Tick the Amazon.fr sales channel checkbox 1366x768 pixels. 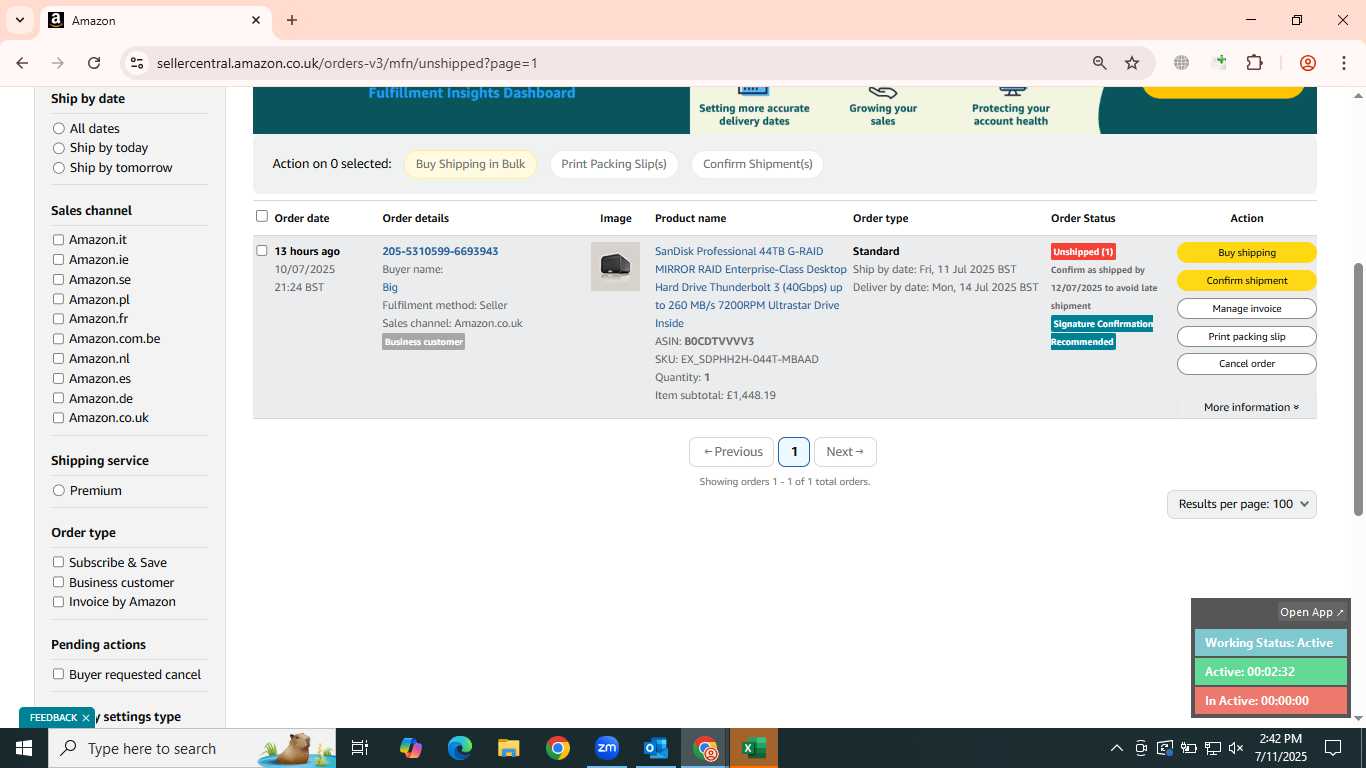(58, 319)
